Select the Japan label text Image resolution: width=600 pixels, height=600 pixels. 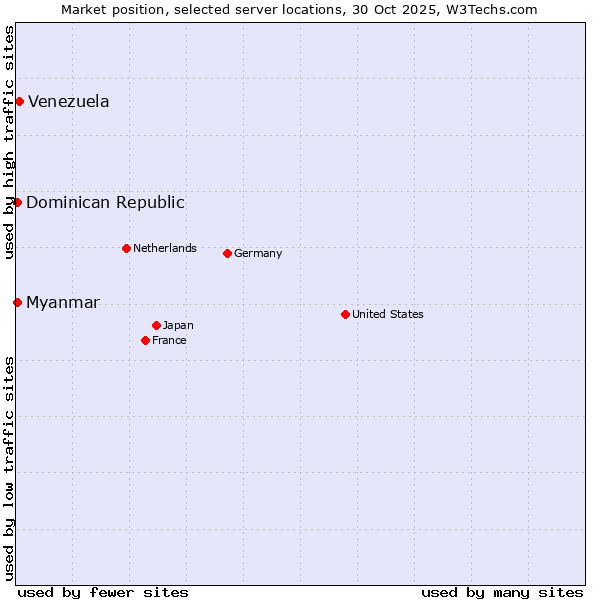coord(178,325)
